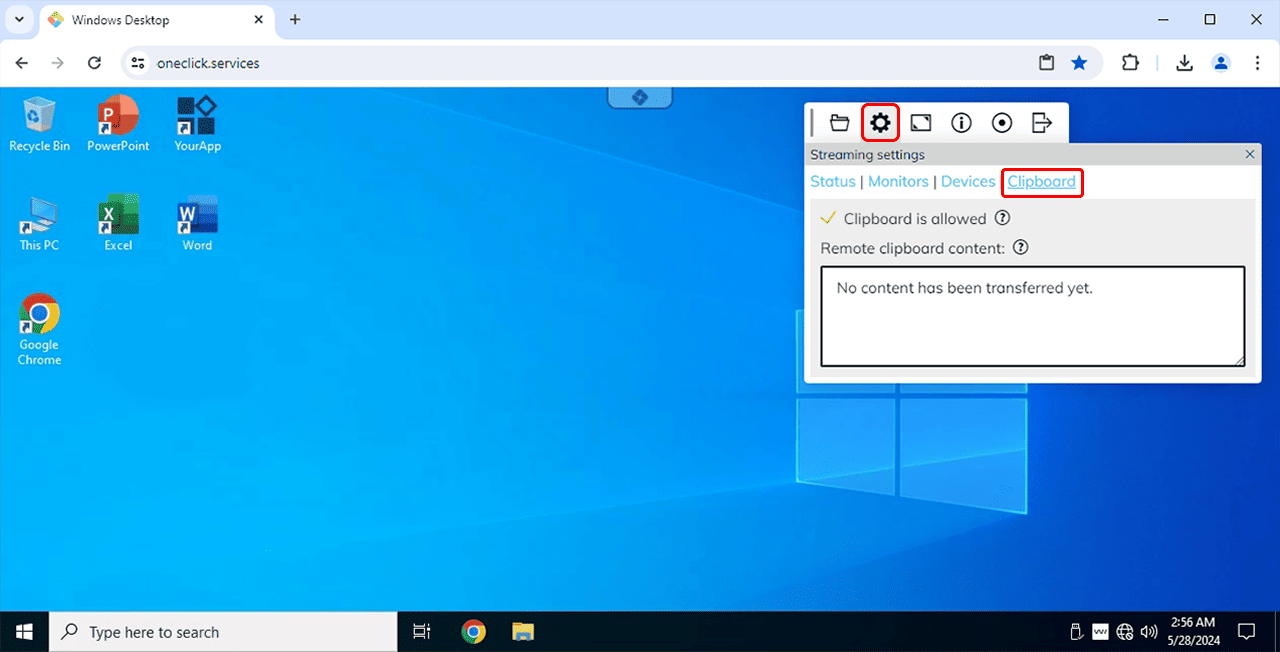Open the Devices tab

[968, 182]
